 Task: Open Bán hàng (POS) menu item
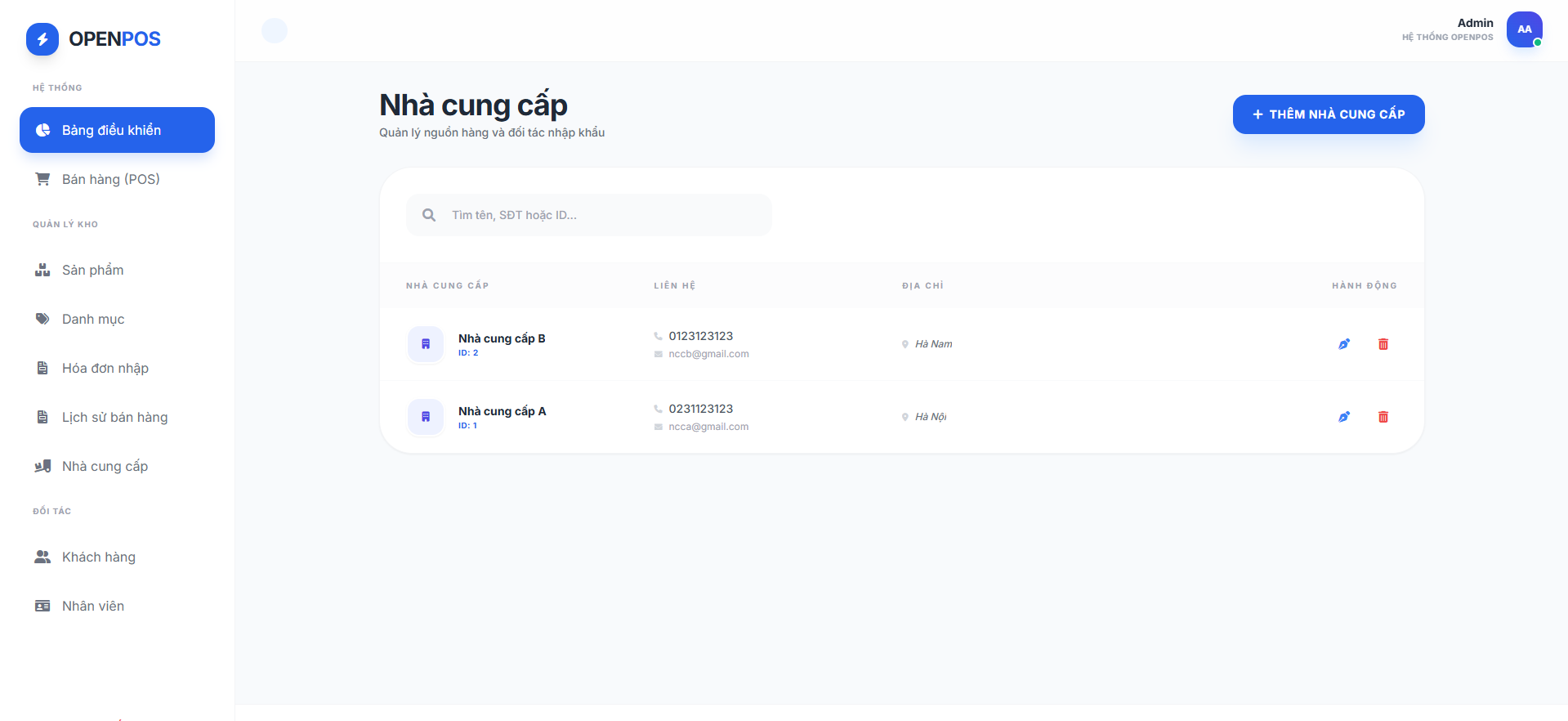click(x=117, y=179)
